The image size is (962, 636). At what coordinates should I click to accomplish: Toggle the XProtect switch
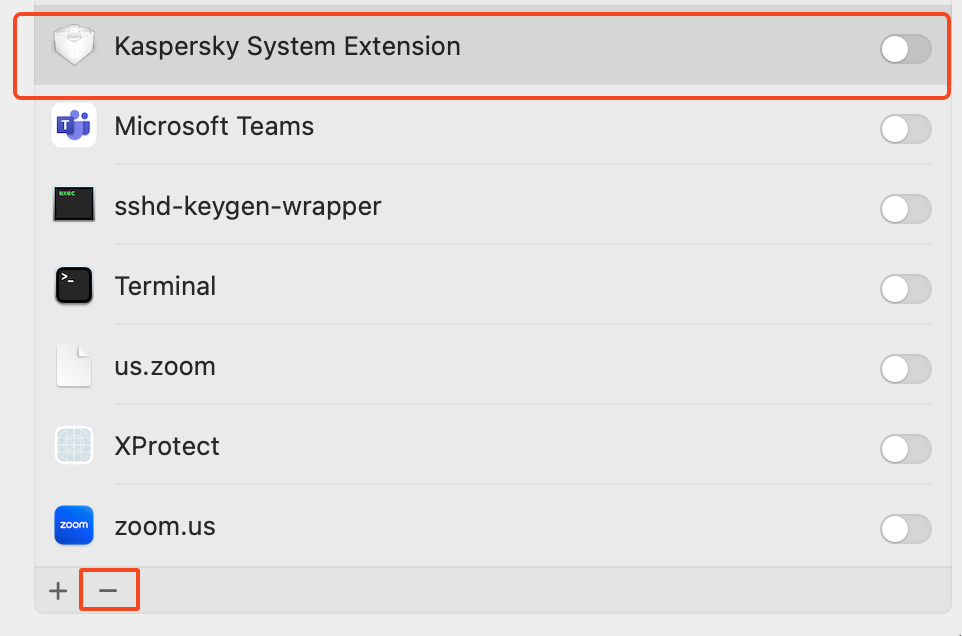click(906, 449)
